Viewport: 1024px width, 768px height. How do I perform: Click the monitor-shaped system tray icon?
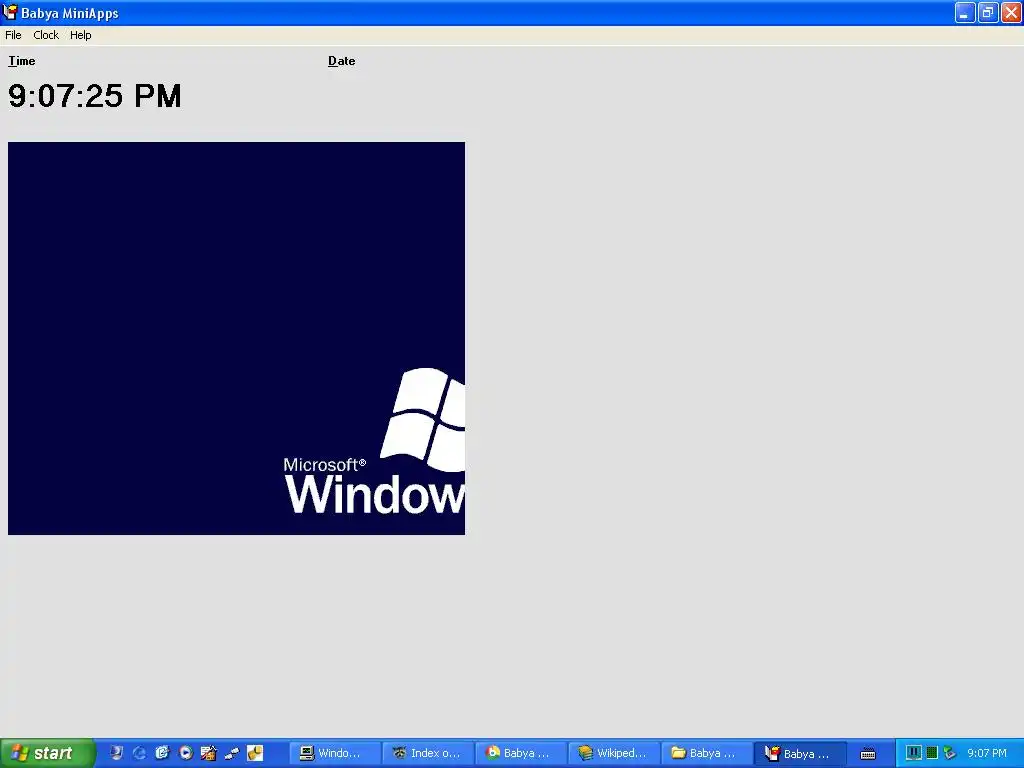(x=914, y=753)
